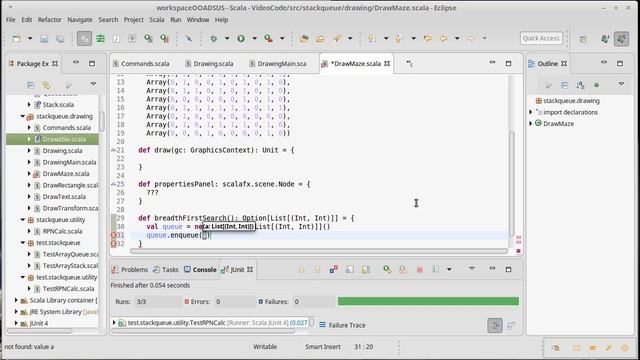This screenshot has width=640, height=360.
Task: Select Stack.scala in Package Explorer
Action: pos(58,104)
